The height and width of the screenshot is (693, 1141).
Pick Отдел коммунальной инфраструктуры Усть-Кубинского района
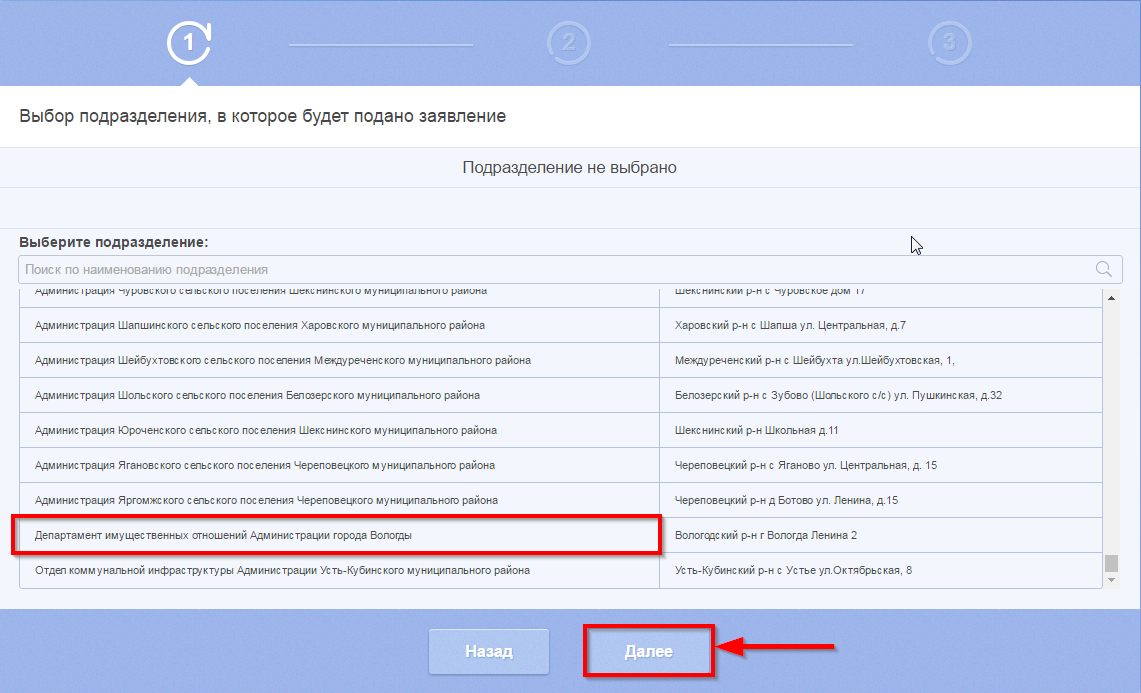coord(282,570)
